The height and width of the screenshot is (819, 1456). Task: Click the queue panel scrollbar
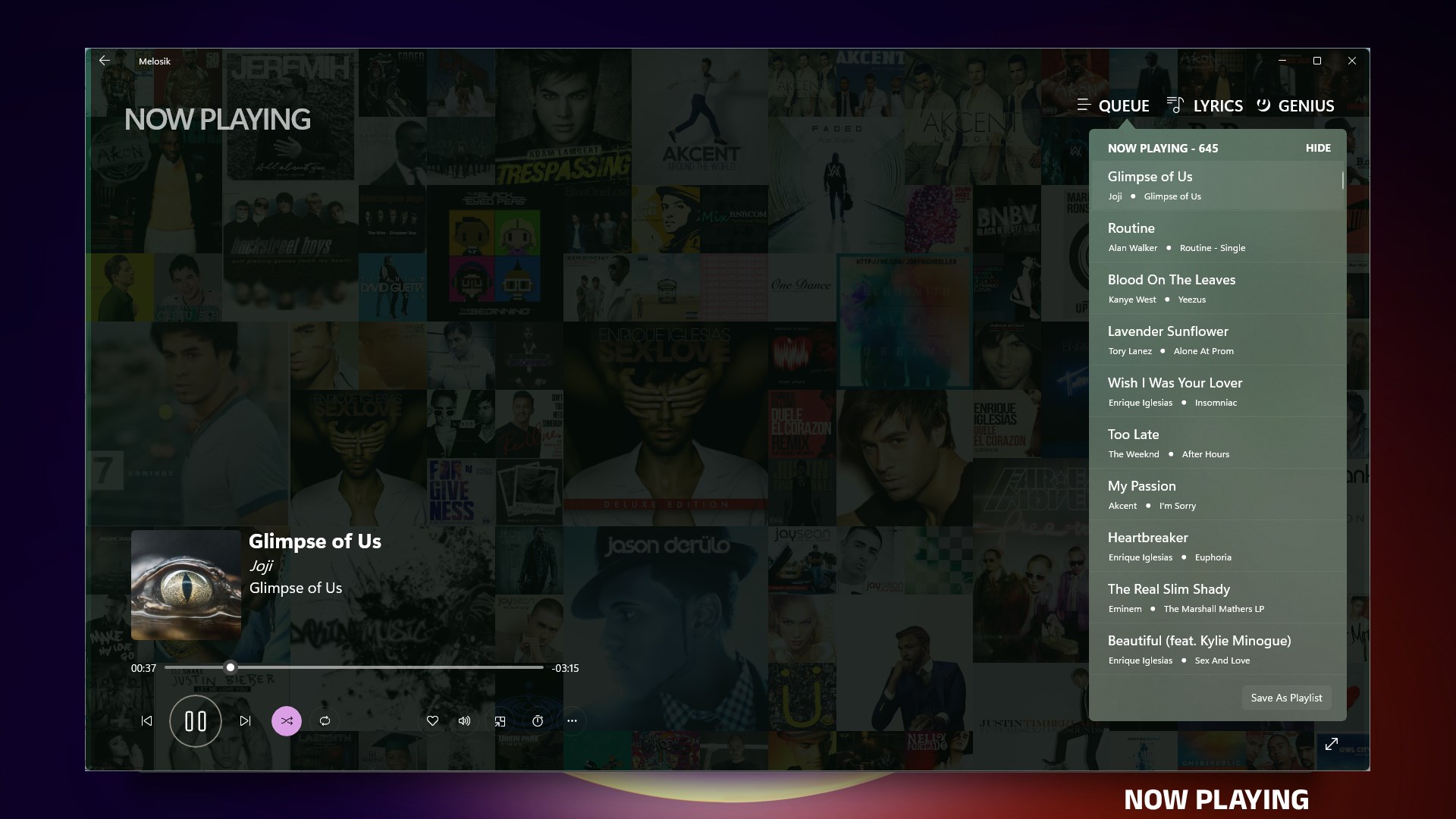(x=1342, y=180)
